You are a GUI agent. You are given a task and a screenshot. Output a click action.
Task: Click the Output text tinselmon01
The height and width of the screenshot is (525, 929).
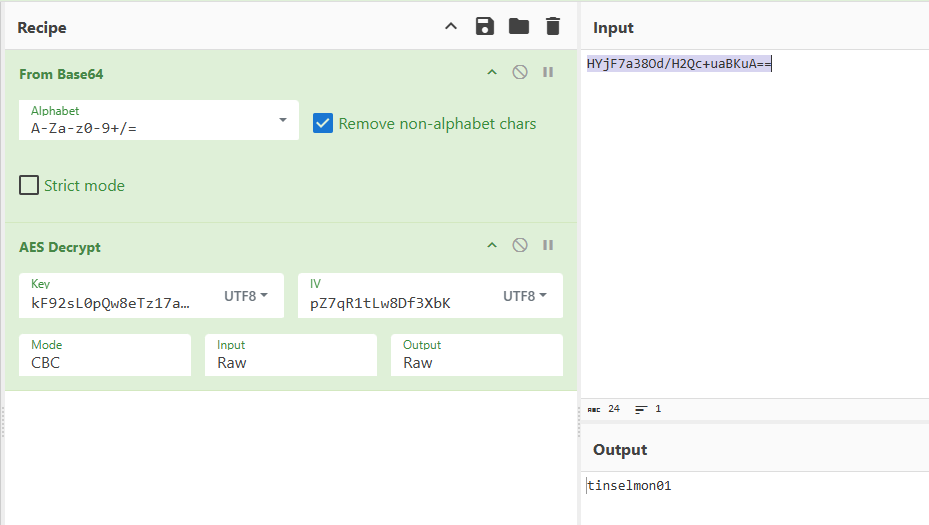629,486
